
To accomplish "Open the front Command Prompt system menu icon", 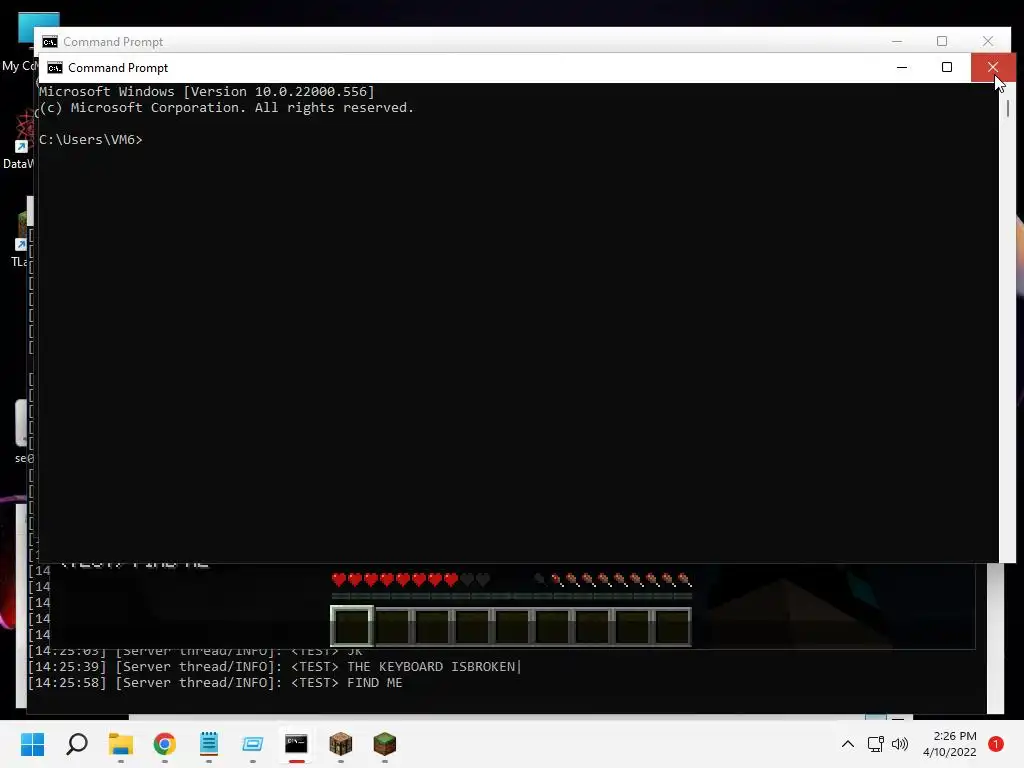I will pyautogui.click(x=55, y=68).
